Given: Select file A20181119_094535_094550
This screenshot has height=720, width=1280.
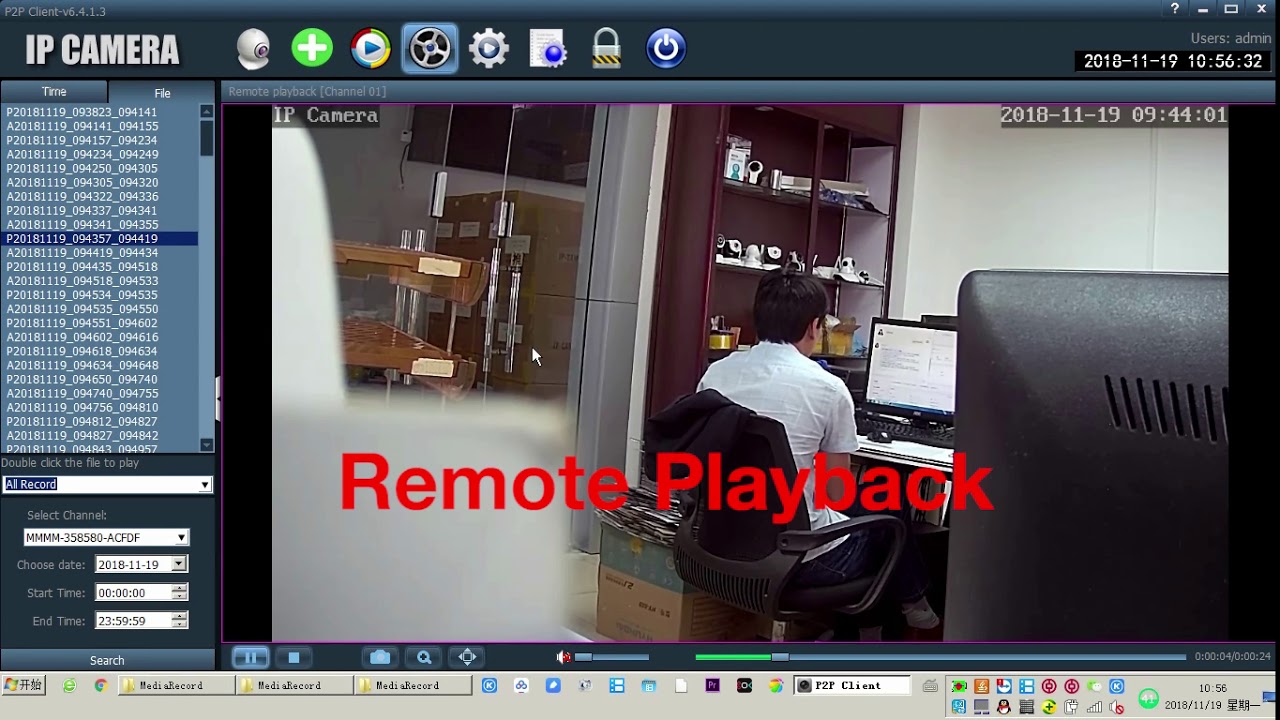Looking at the screenshot, I should 100,309.
